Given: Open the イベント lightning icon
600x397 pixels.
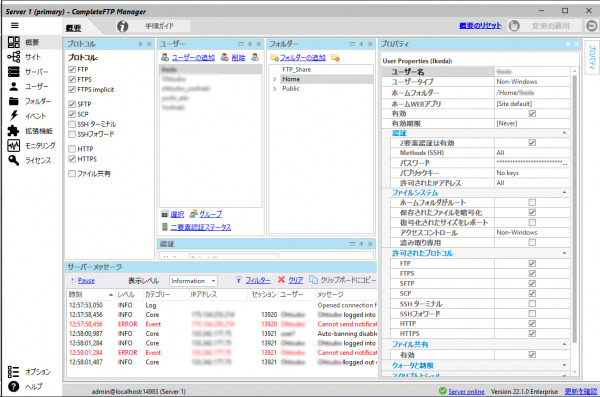Looking at the screenshot, I should tap(14, 116).
